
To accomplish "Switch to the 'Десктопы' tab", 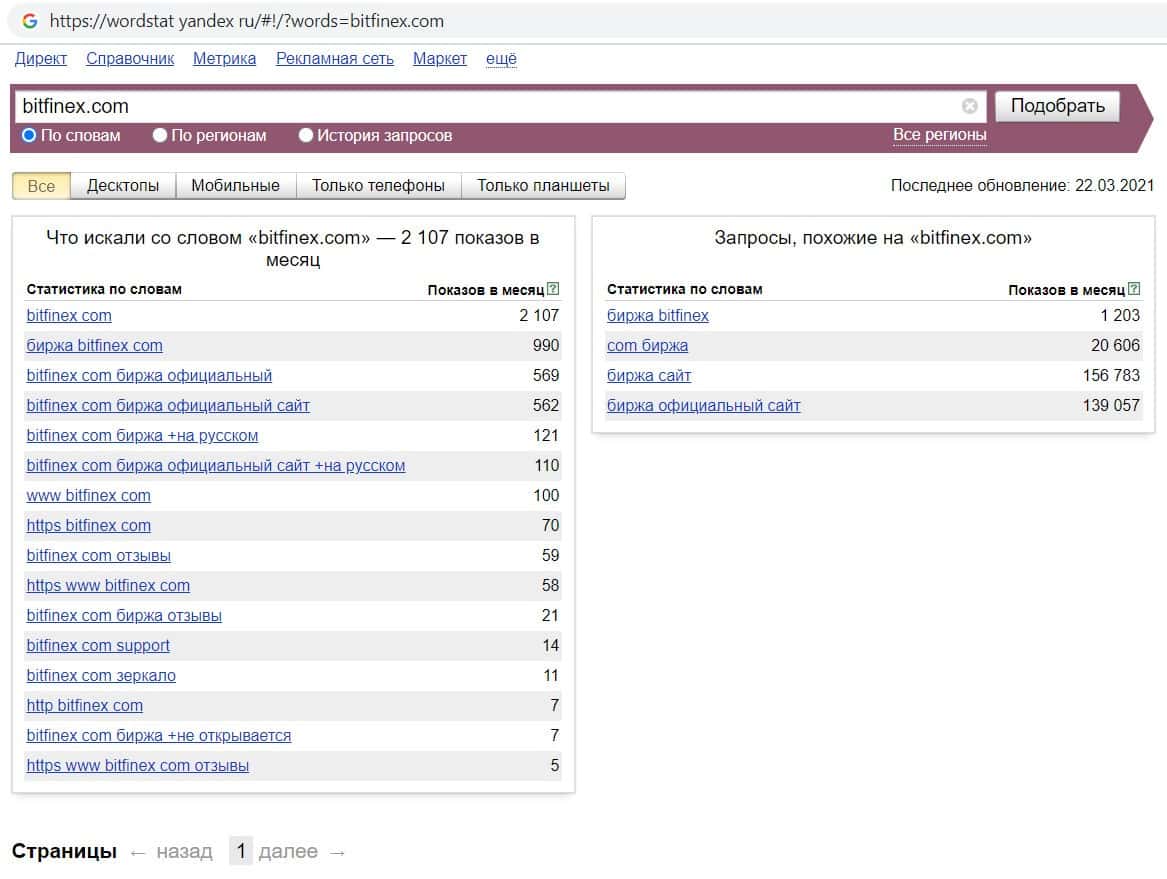I will pos(123,185).
